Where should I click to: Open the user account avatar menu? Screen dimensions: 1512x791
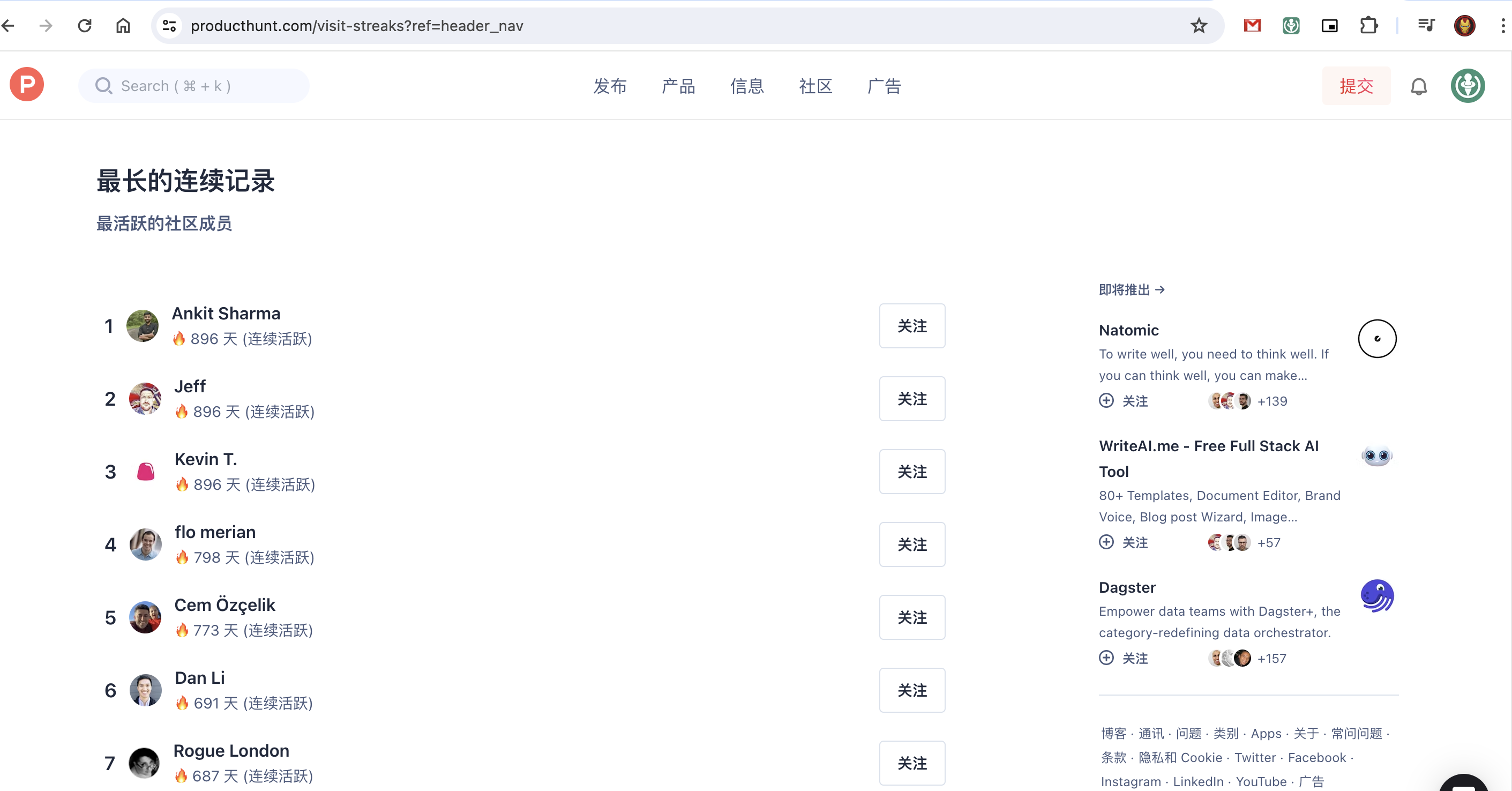1468,86
